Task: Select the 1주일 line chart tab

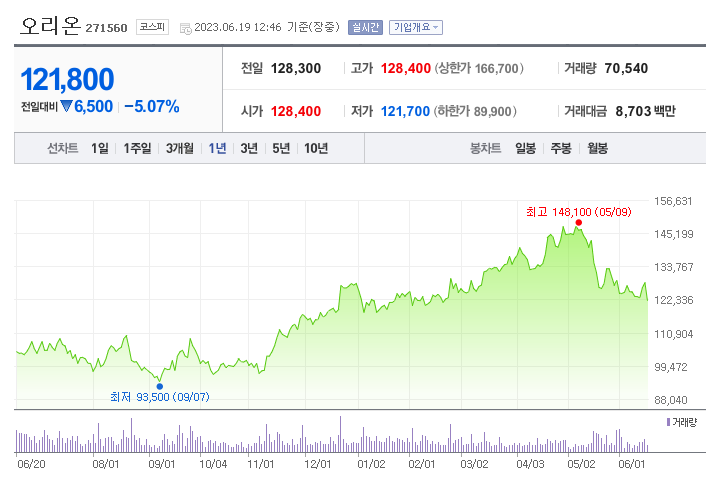Action: pyautogui.click(x=137, y=148)
